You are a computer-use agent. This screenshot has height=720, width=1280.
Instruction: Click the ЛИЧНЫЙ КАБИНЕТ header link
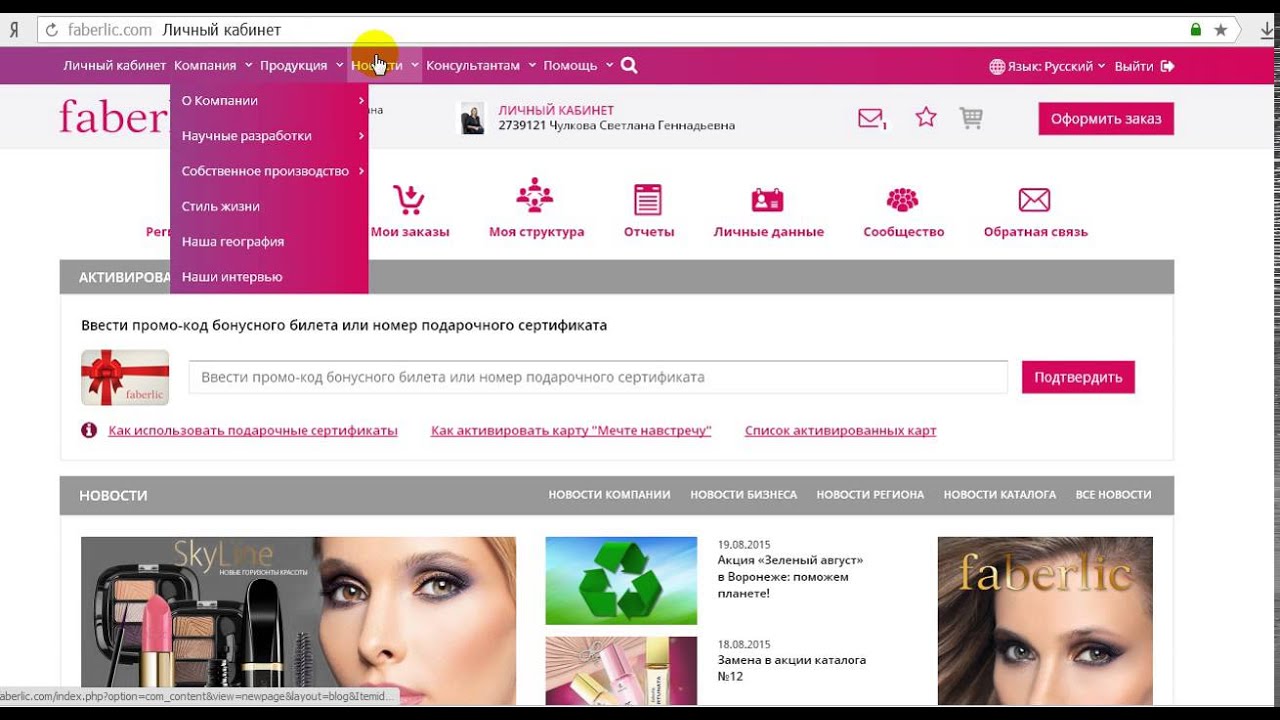(556, 110)
